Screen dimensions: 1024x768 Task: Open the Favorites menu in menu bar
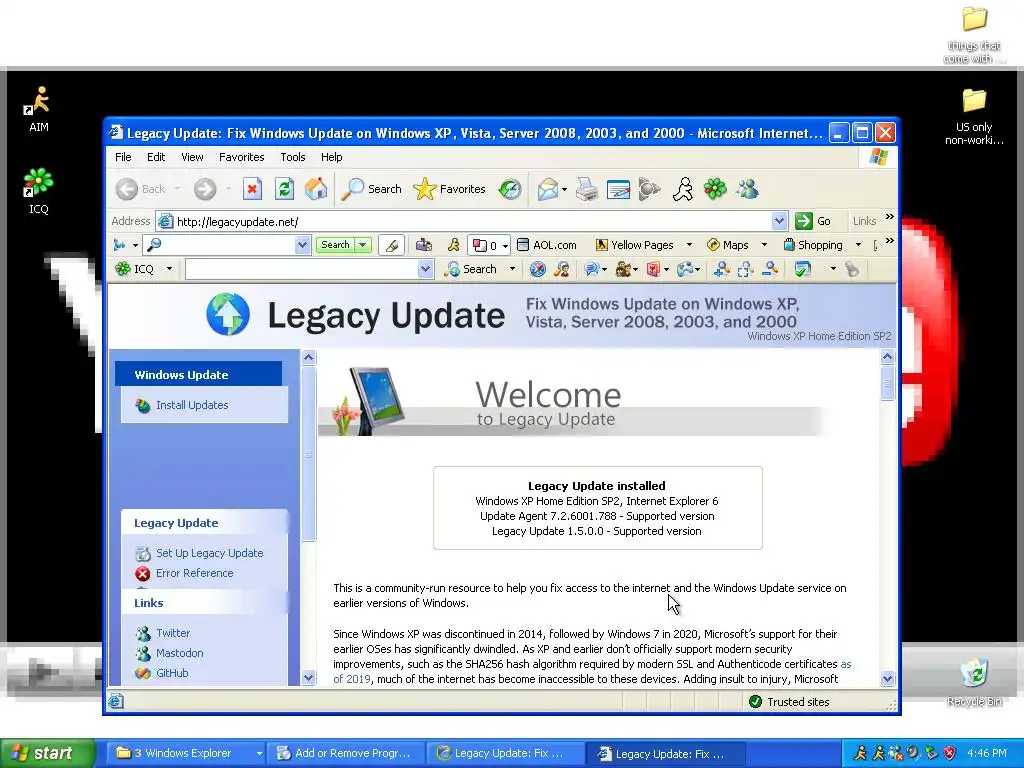click(x=242, y=157)
